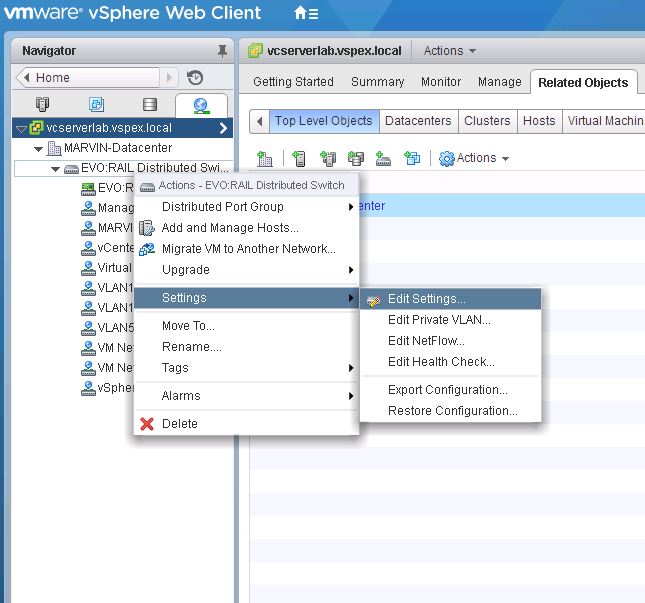Open the gear Actions dropdown in toolbar
Viewport: 645px width, 603px height.
click(x=474, y=158)
